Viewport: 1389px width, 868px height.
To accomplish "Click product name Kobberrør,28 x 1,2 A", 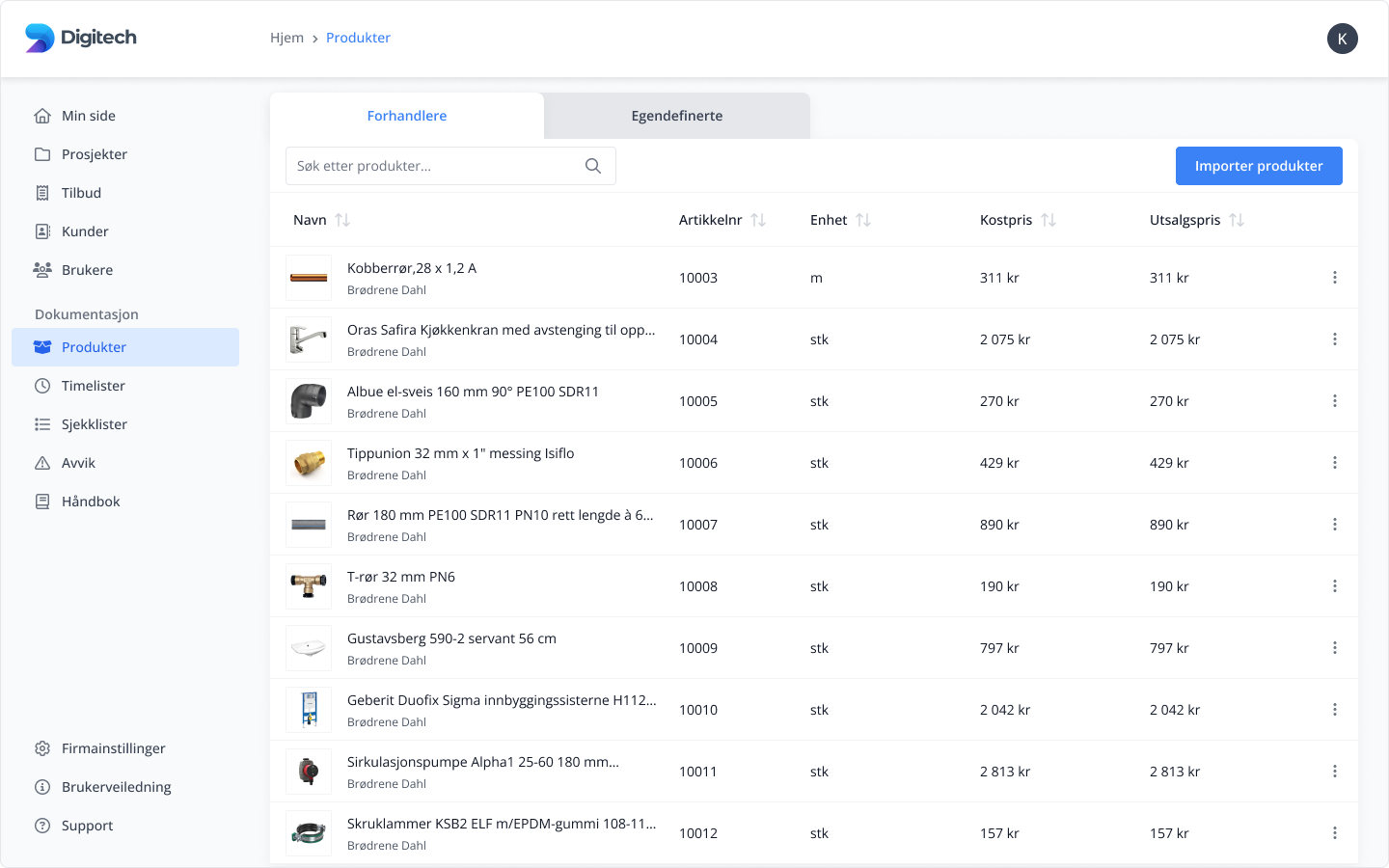I will tap(412, 268).
